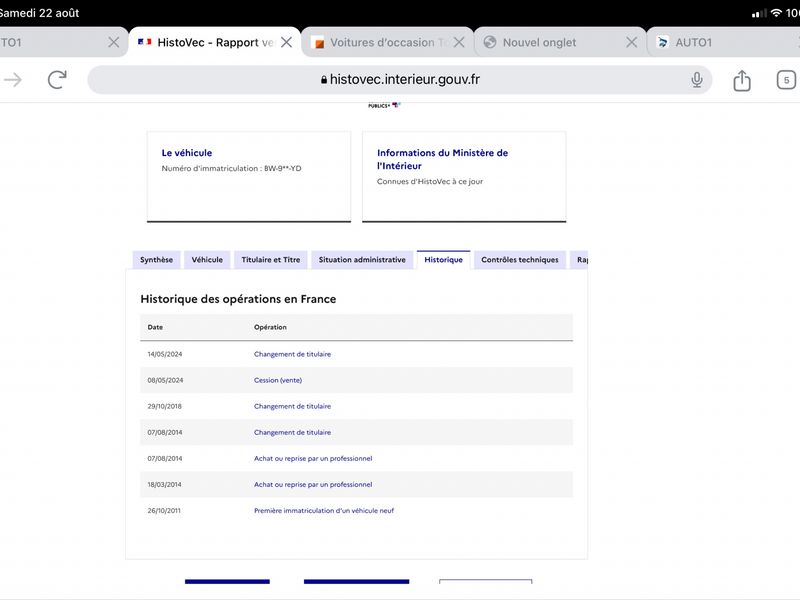
Task: Click Historique des opérations en France heading
Action: pyautogui.click(x=238, y=299)
